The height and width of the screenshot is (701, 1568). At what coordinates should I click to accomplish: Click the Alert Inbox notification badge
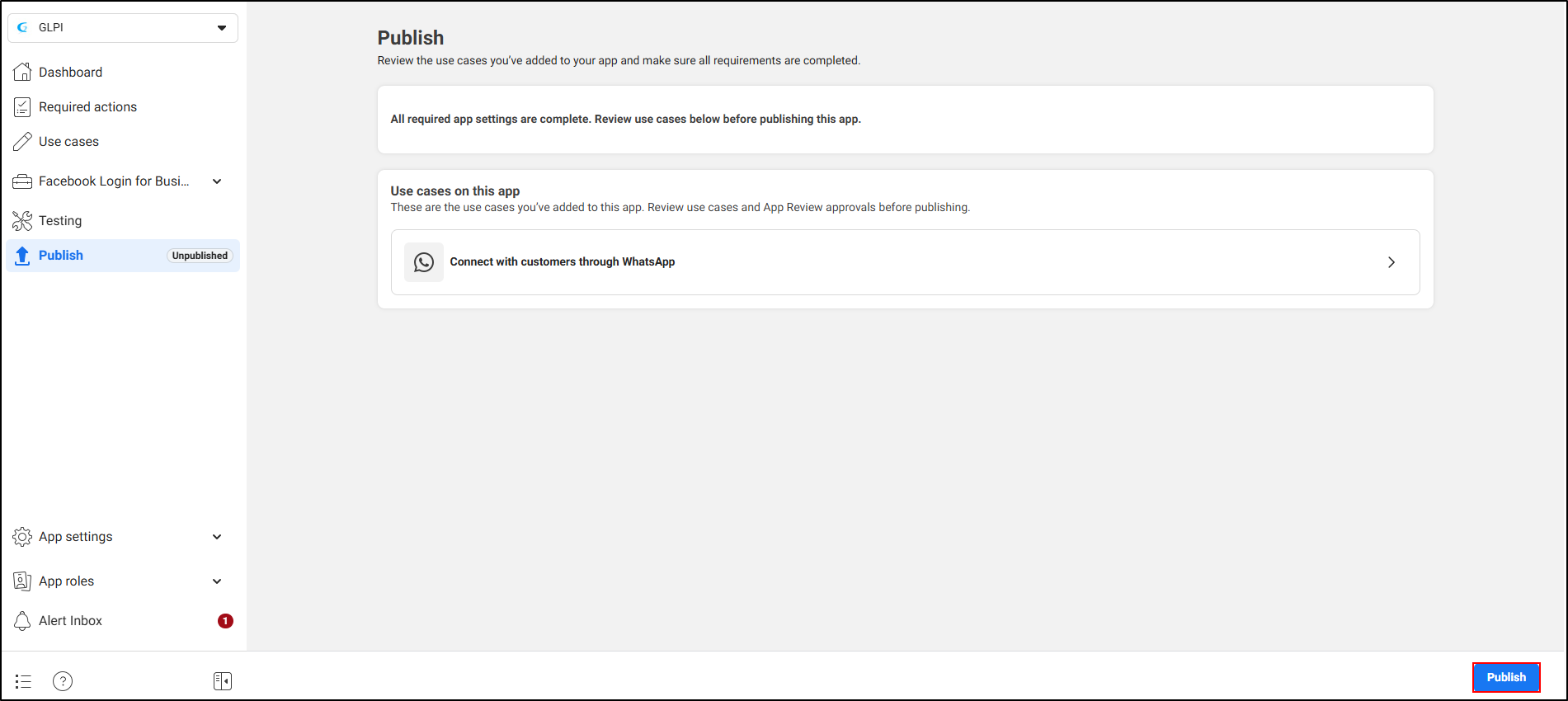[225, 621]
